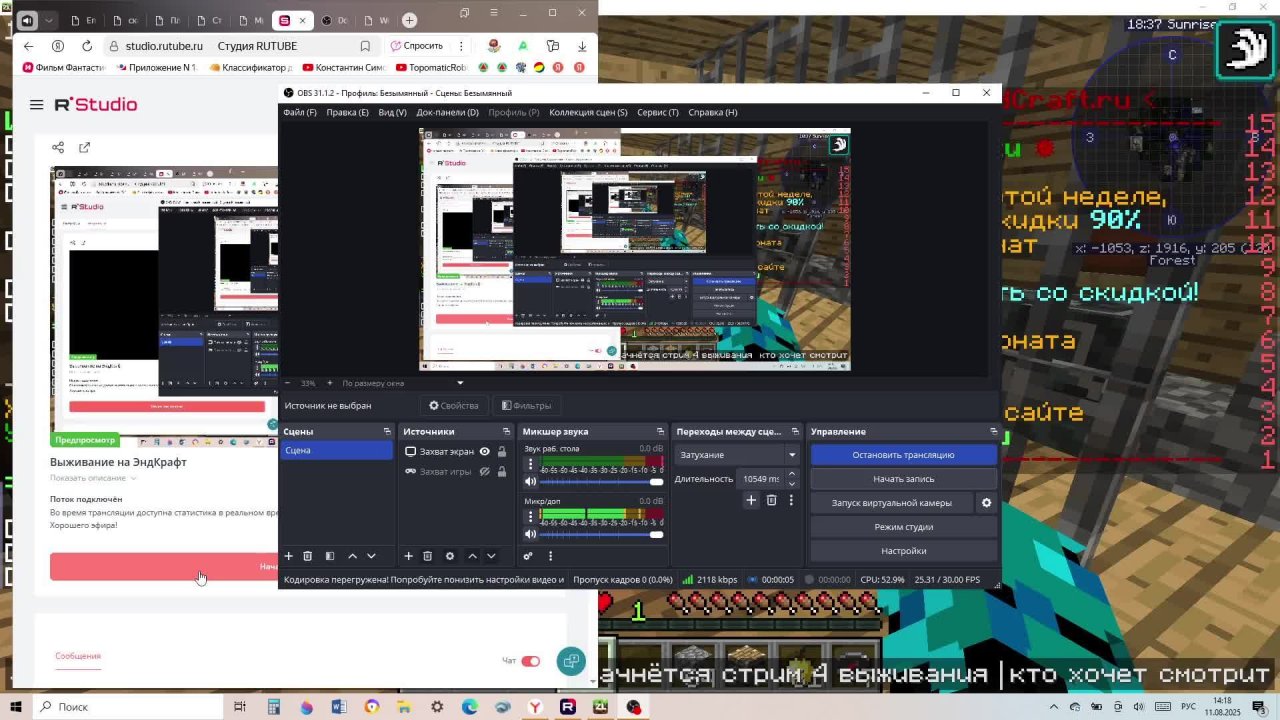Add a new scene transition
1280x720 pixels.
pos(751,500)
